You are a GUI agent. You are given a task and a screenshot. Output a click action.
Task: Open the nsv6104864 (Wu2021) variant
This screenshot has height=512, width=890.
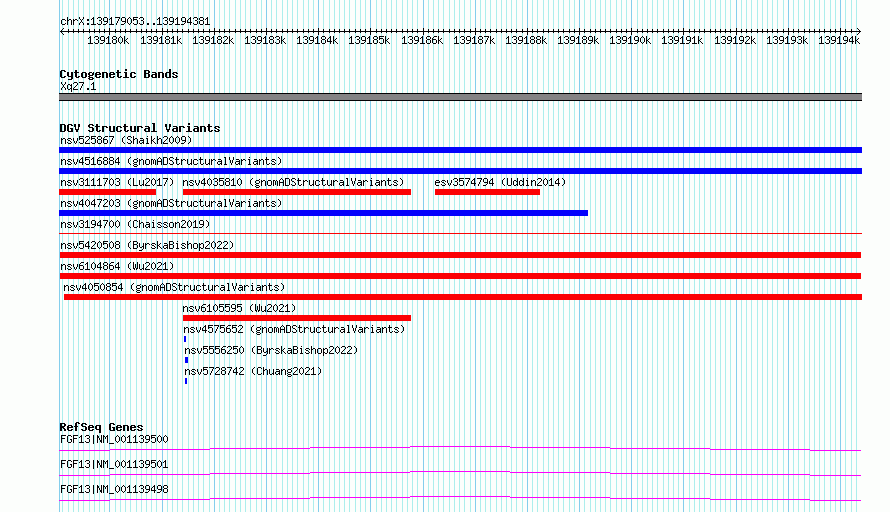(117, 266)
